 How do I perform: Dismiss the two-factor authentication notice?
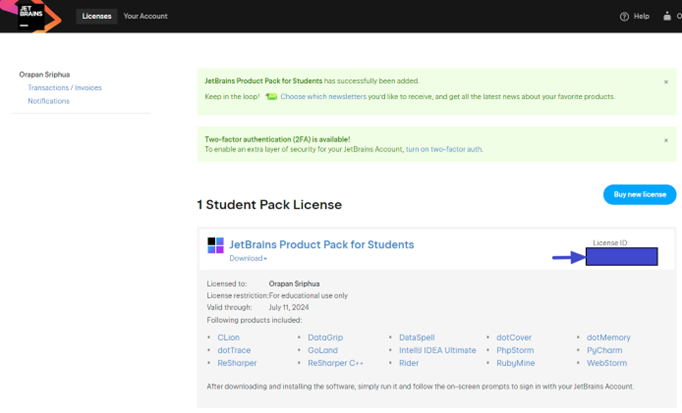coord(666,140)
